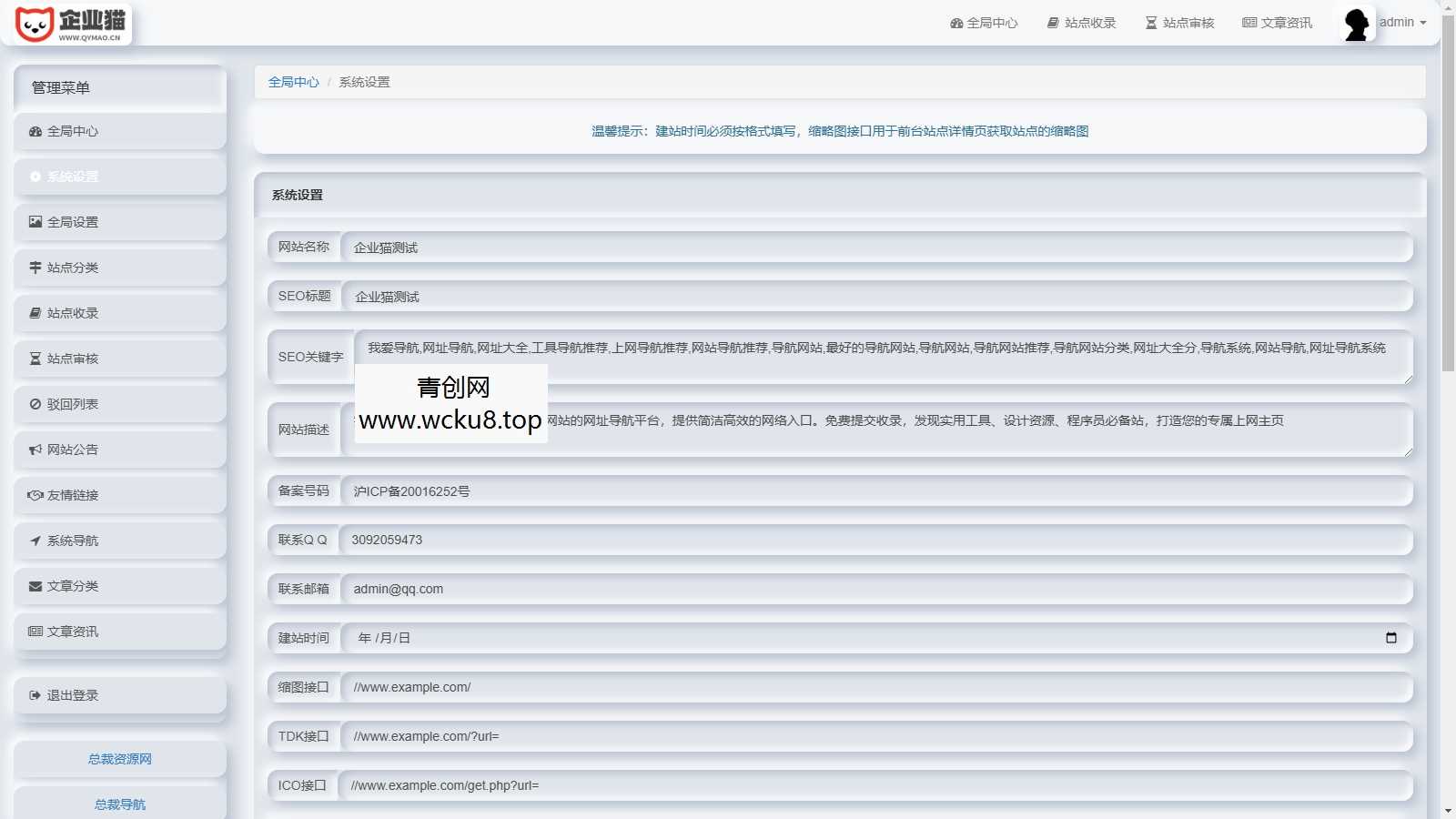Click the 网站公告 megaphone icon in sidebar
The image size is (1456, 819).
click(x=35, y=449)
